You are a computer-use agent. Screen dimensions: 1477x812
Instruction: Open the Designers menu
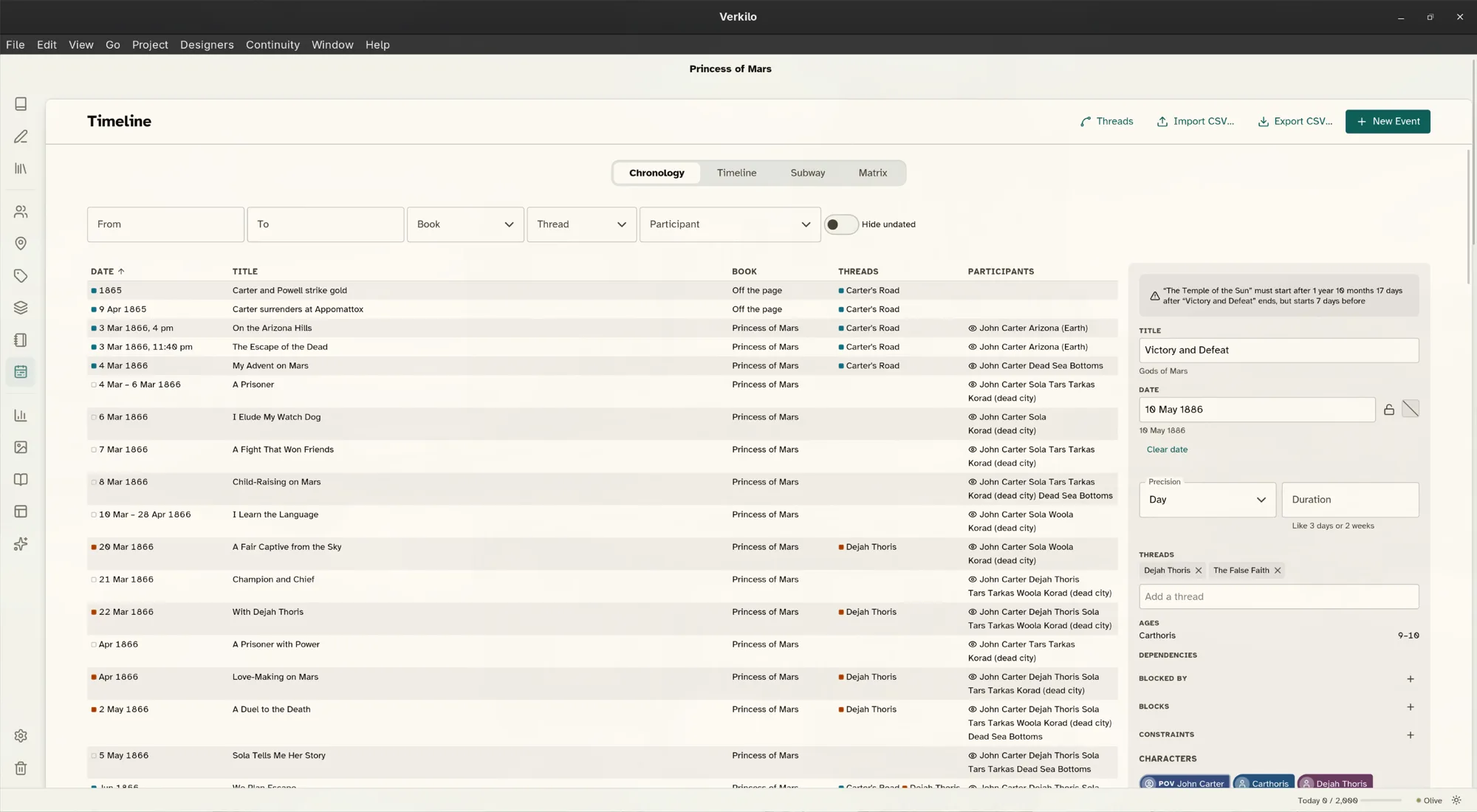tap(207, 45)
